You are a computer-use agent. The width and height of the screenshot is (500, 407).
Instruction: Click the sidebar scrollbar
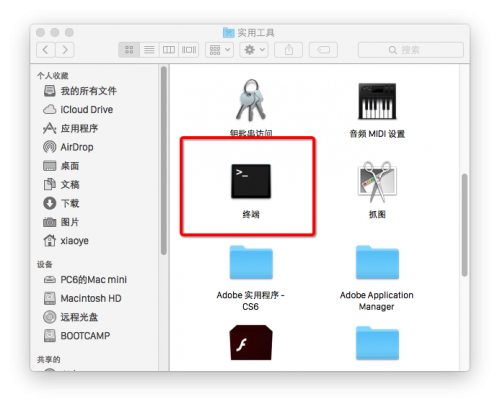[163, 161]
